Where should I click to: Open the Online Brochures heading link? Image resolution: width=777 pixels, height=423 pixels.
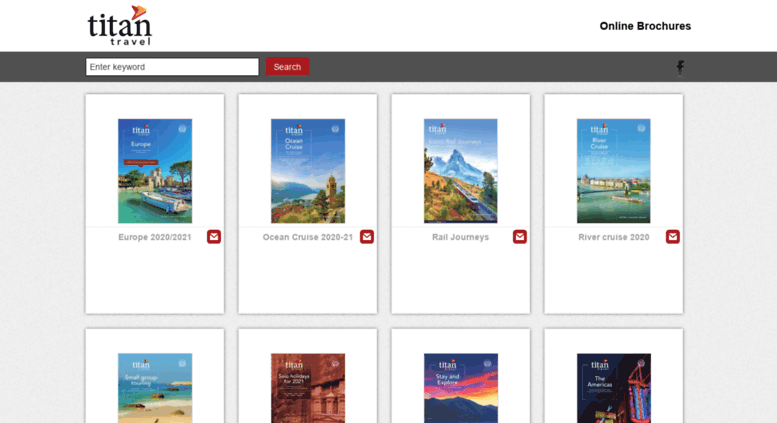(x=645, y=26)
